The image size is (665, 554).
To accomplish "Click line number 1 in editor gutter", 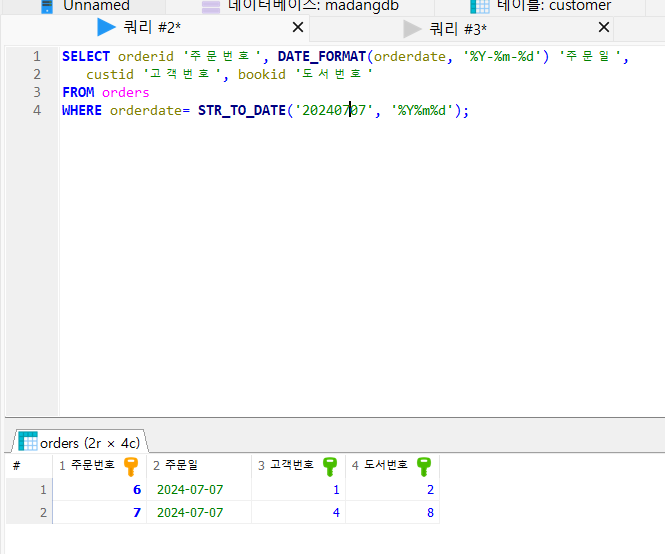I will (x=37, y=56).
